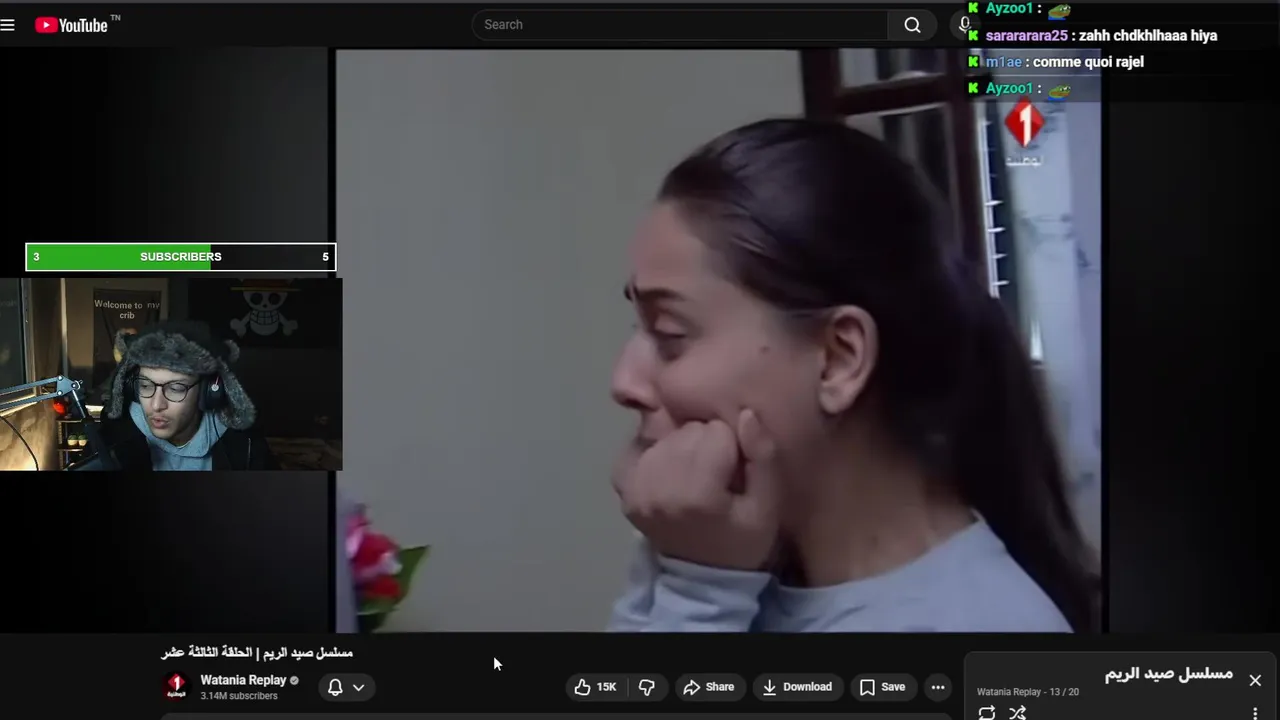Click the SUBSCRIBERS goal progress bar
Screen dimensions: 1280x720
click(x=180, y=257)
